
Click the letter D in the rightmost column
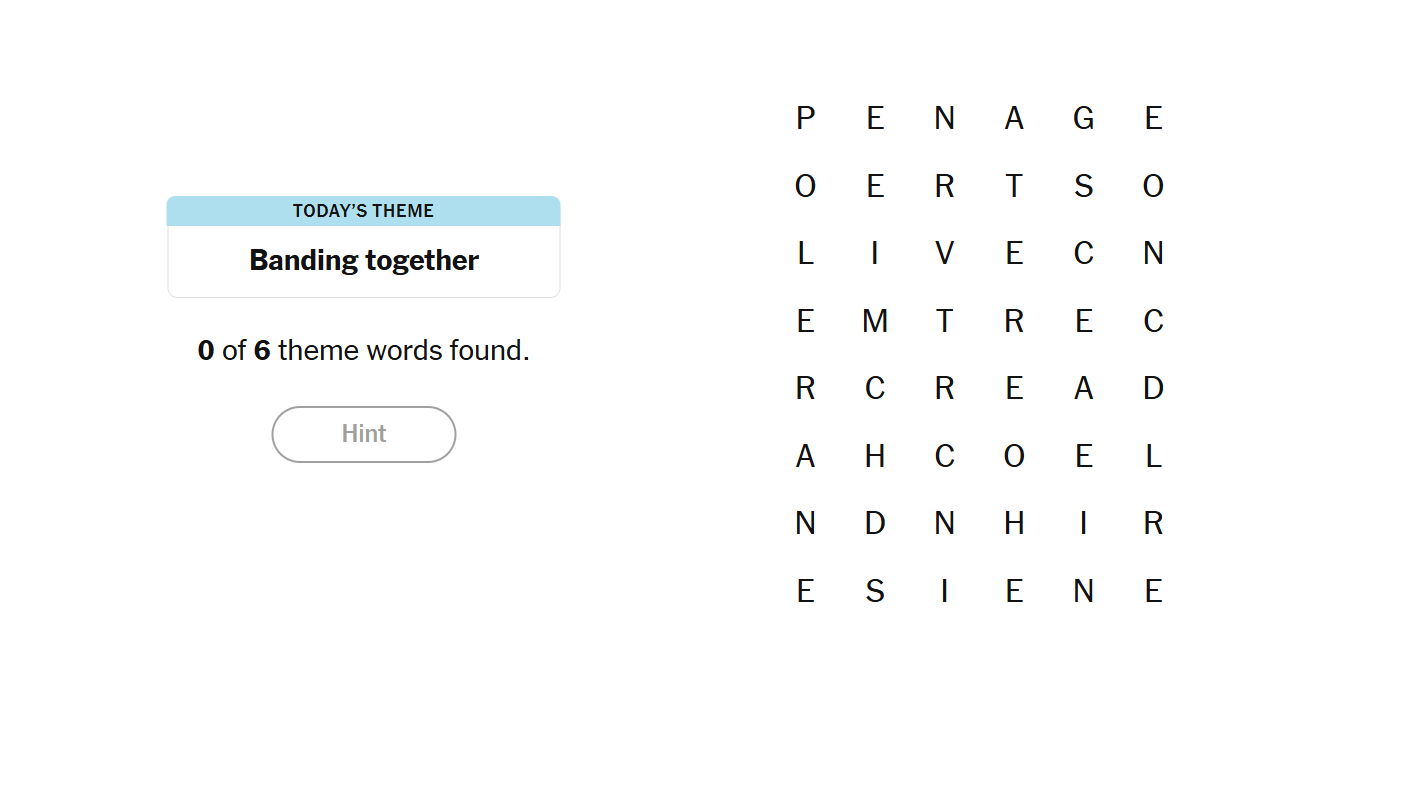tap(1153, 388)
